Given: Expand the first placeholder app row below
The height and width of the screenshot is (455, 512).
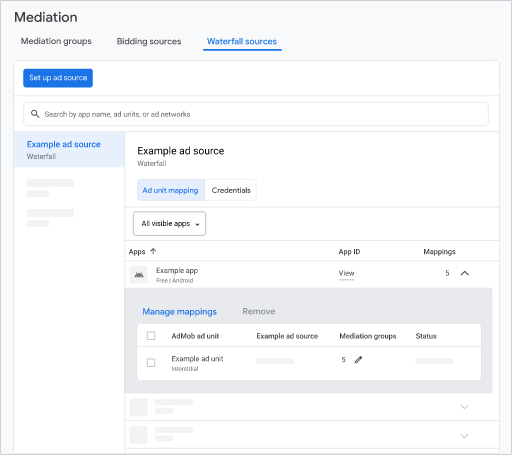Looking at the screenshot, I should click(464, 407).
